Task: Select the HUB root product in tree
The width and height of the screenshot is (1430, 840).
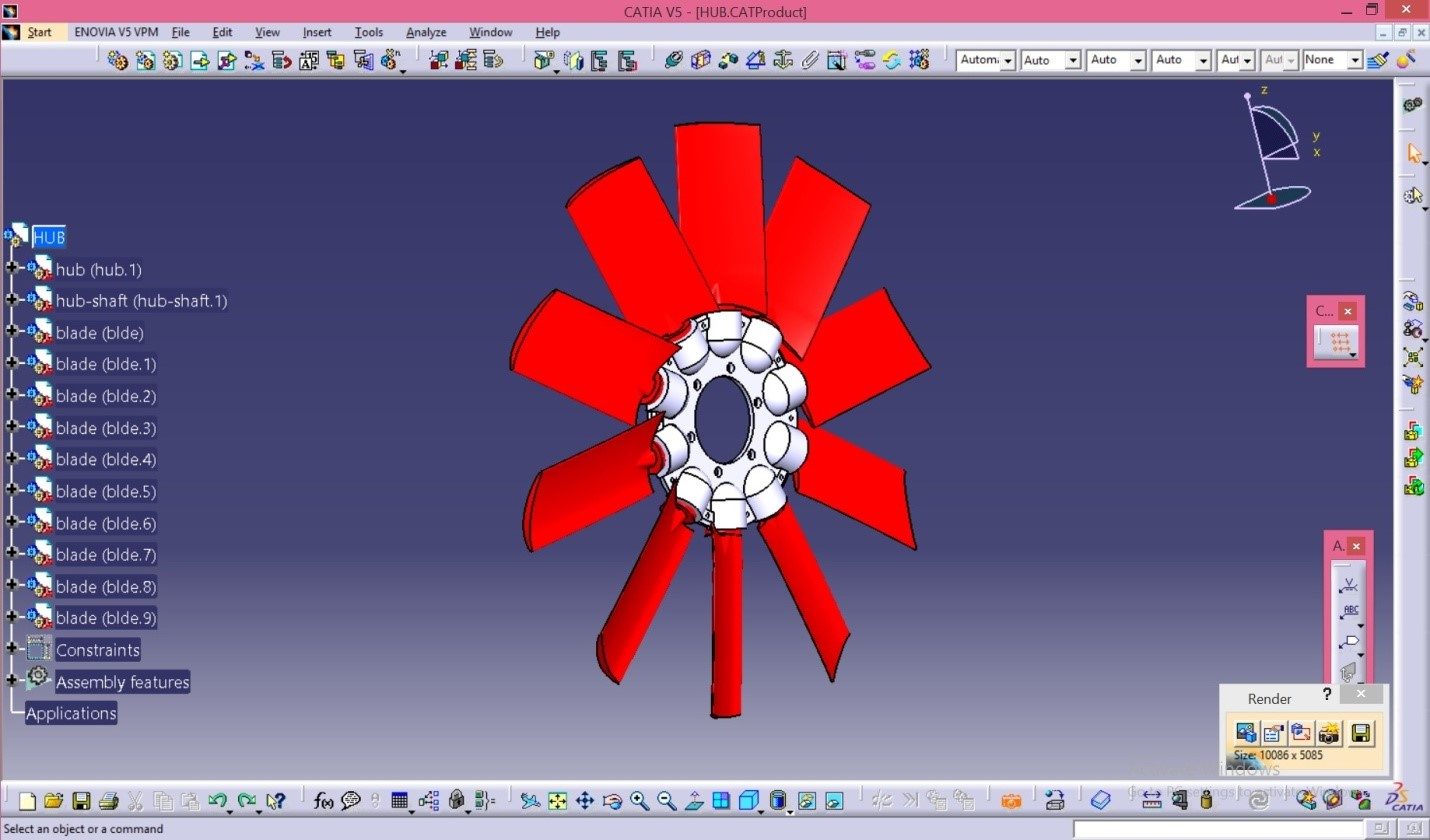Action: pyautogui.click(x=49, y=237)
